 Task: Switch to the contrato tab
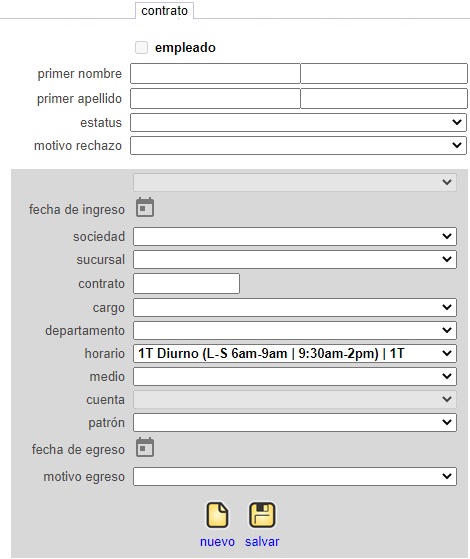point(164,11)
